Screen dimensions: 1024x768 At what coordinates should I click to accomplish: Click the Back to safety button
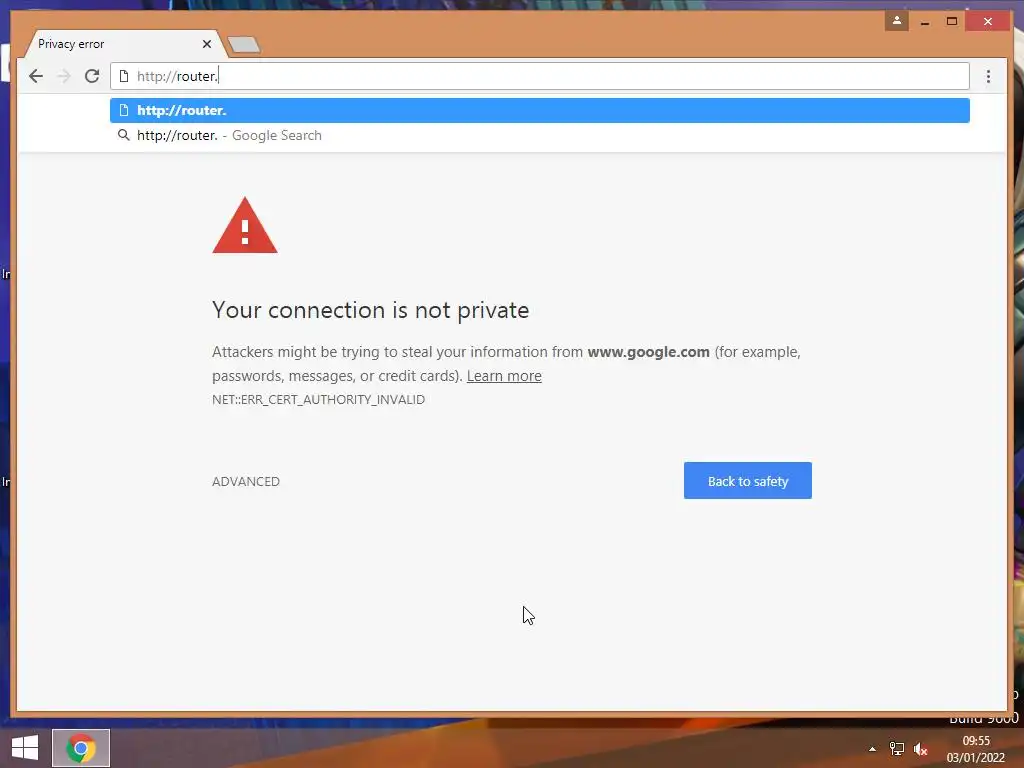748,481
